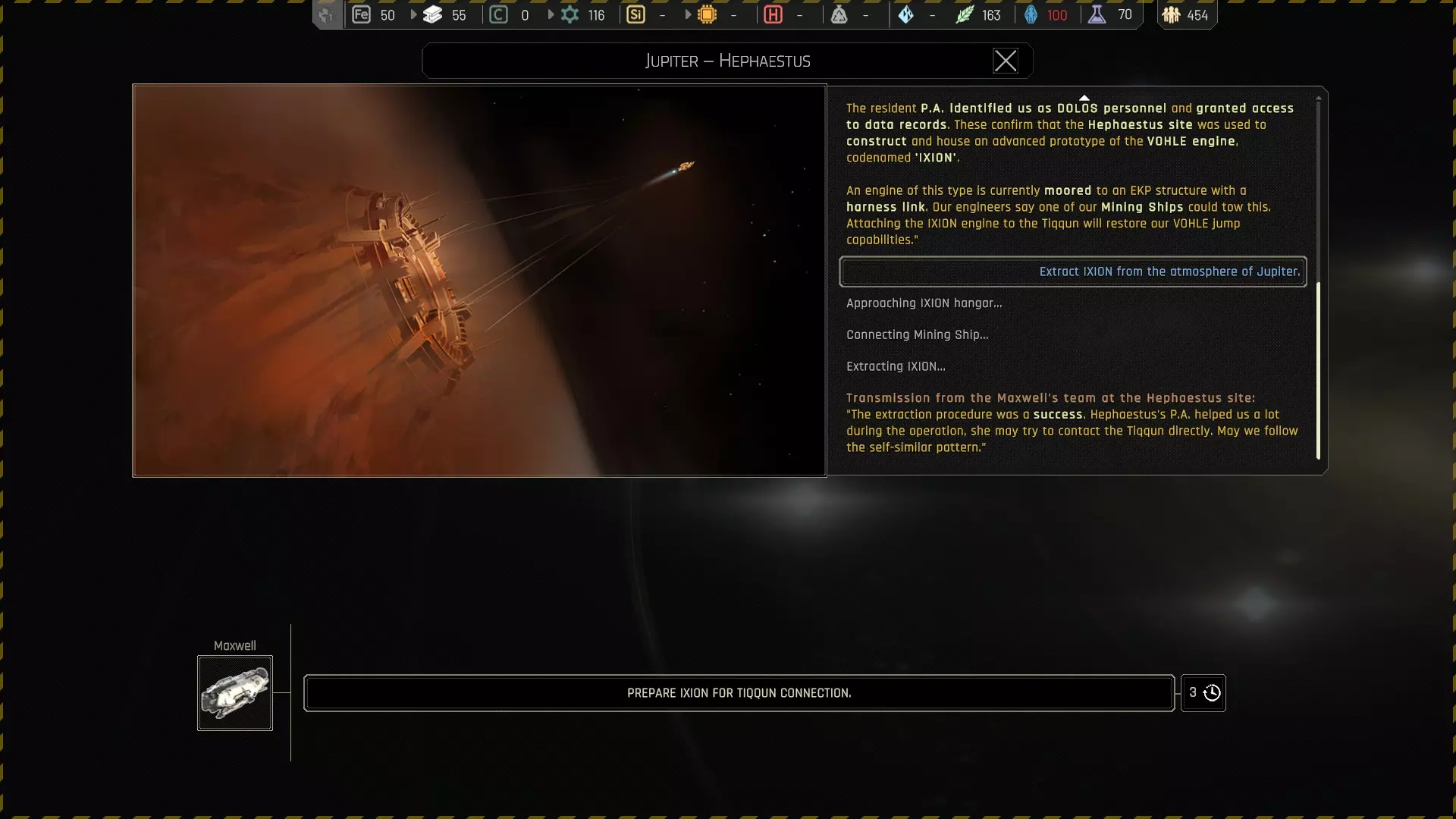The width and height of the screenshot is (1456, 819).
Task: Click the population crew icon
Action: [1171, 14]
